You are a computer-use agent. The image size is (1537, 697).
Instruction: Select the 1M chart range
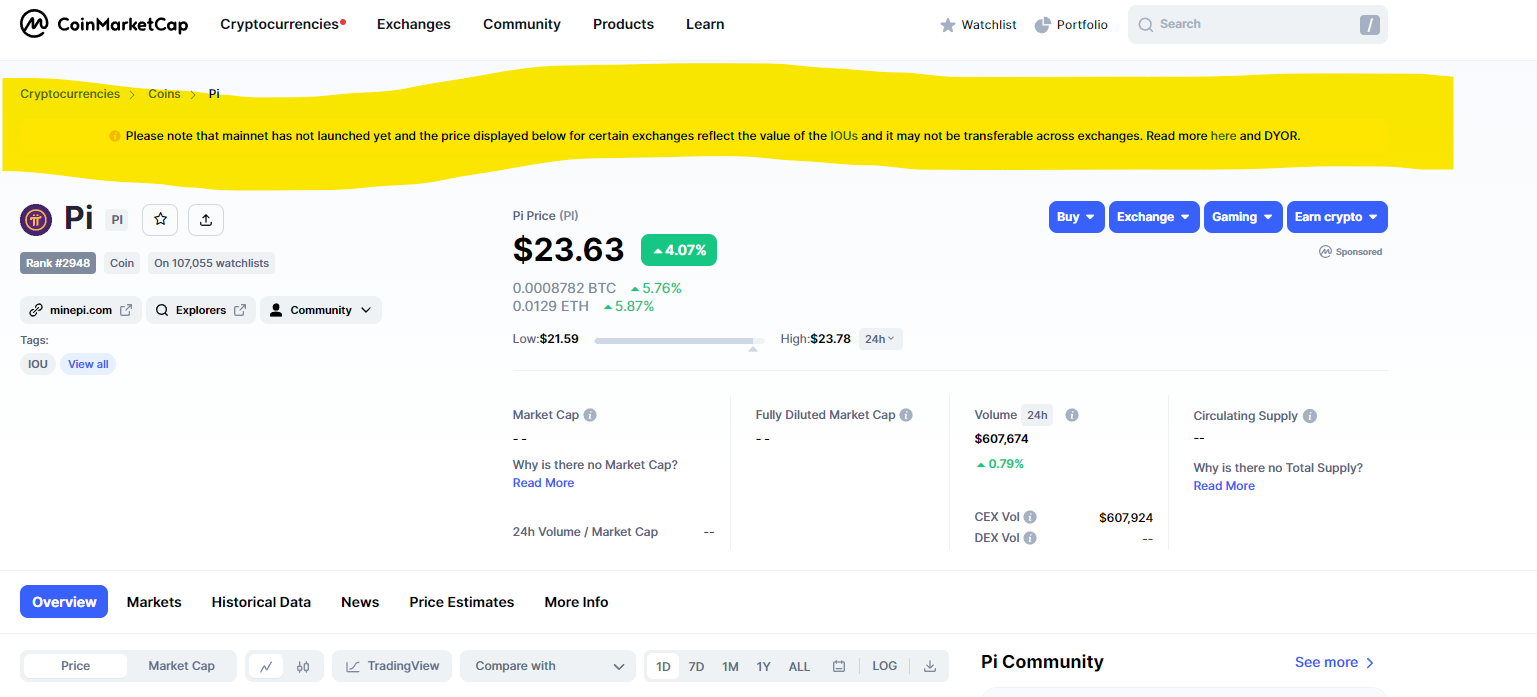coord(730,666)
